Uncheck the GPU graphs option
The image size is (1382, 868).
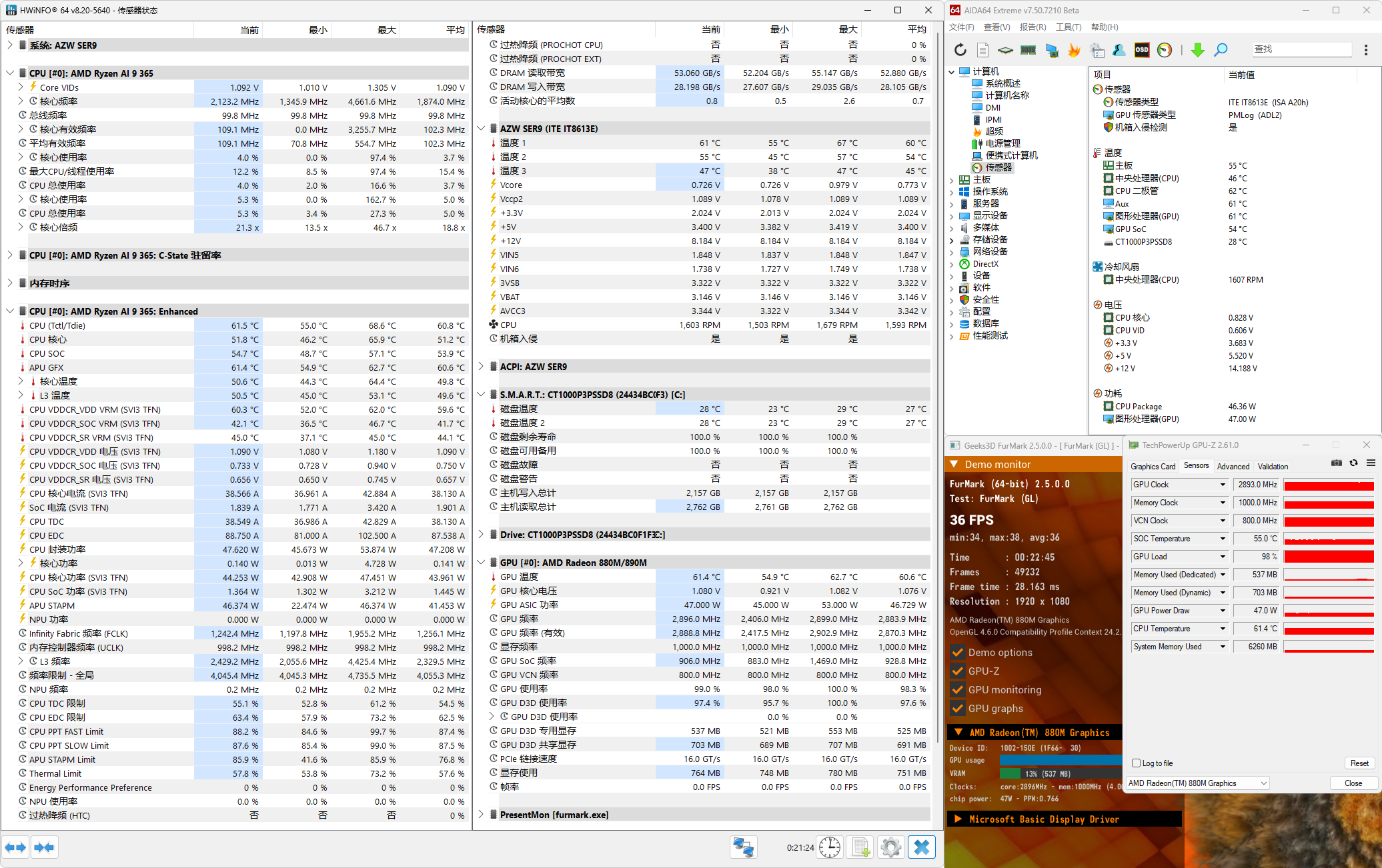pos(958,709)
